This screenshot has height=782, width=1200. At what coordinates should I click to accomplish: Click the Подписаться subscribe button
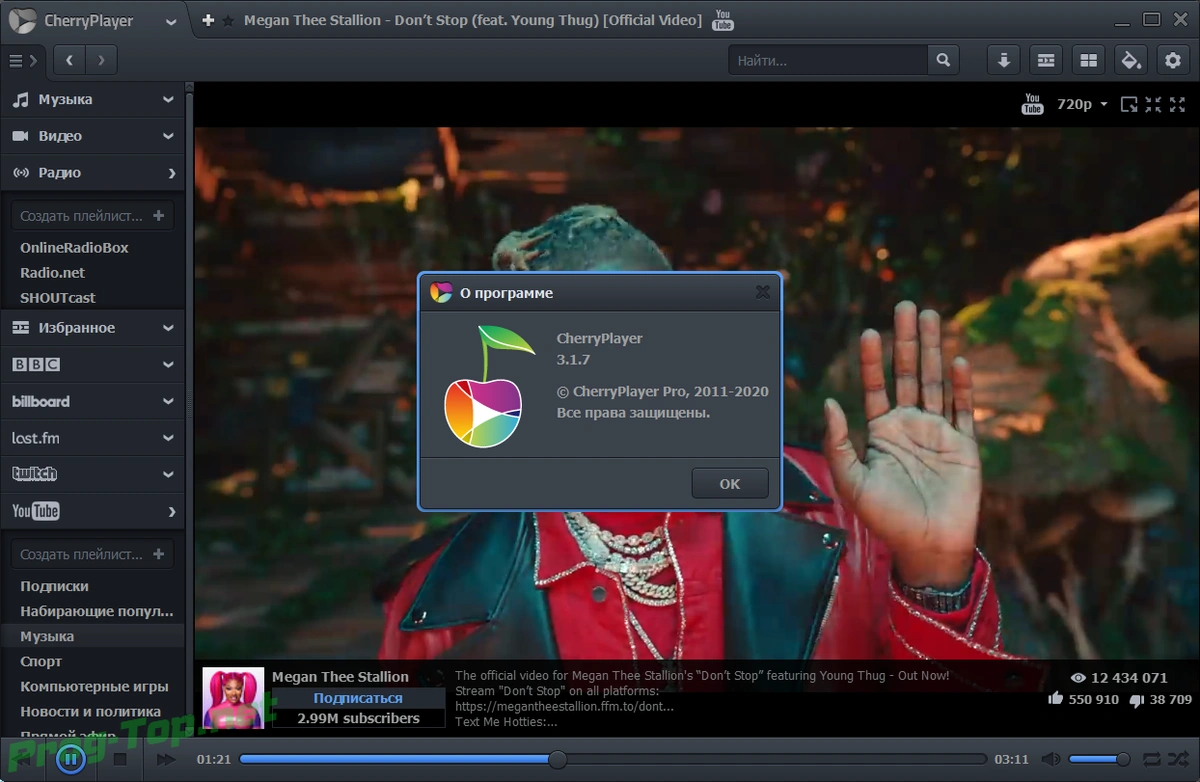(x=358, y=698)
